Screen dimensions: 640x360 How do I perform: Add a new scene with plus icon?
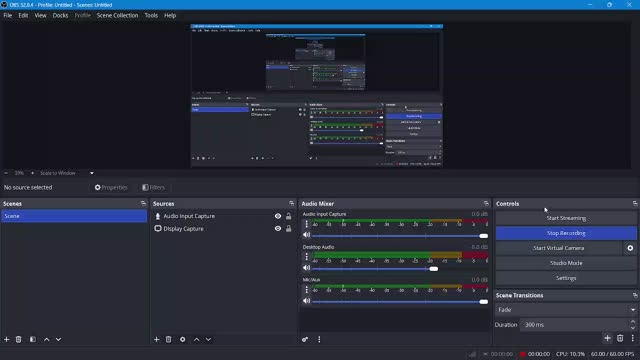pos(7,339)
